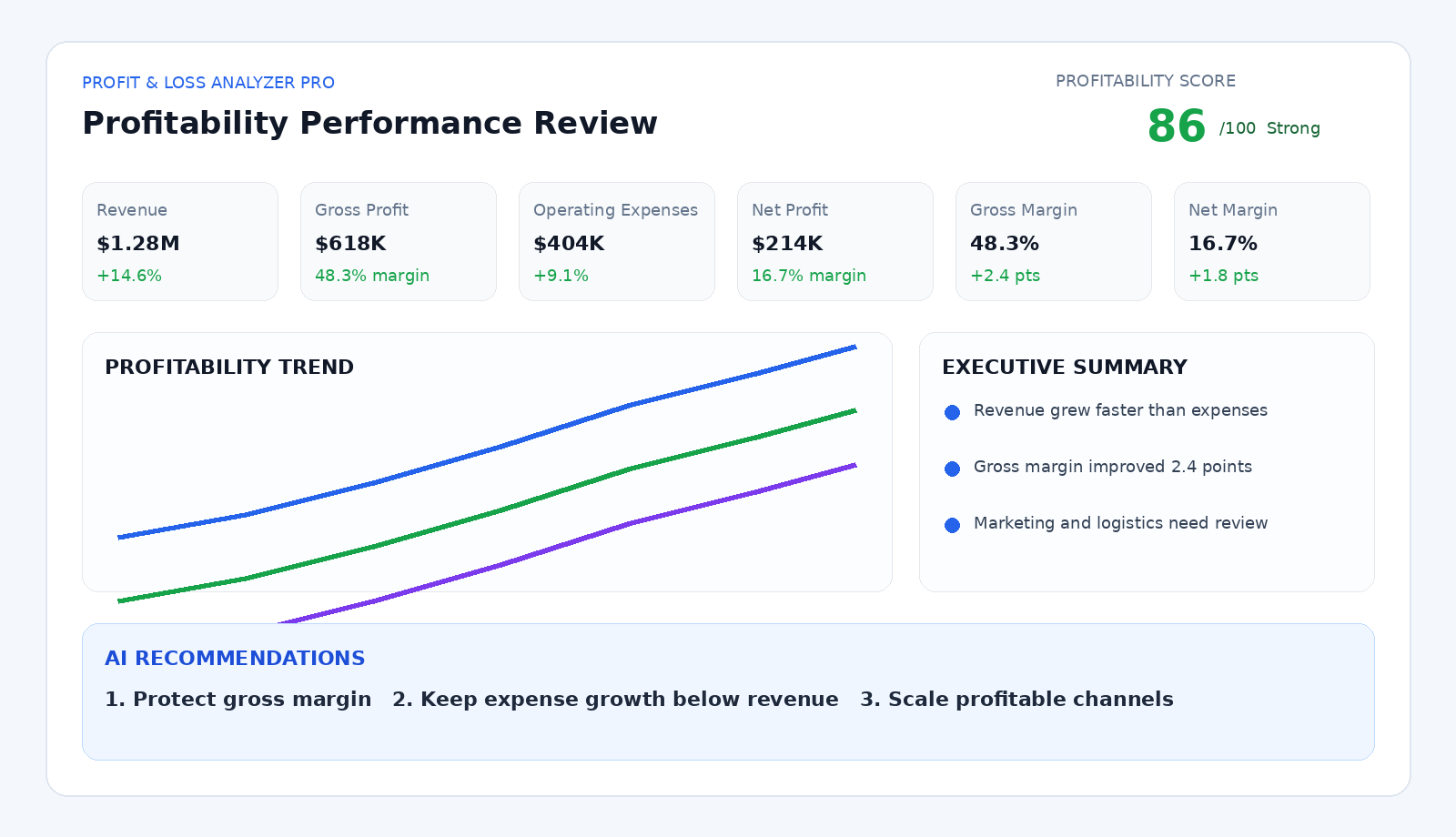Select the Gross Margin card title
The image size is (1456, 837).
[x=1024, y=210]
